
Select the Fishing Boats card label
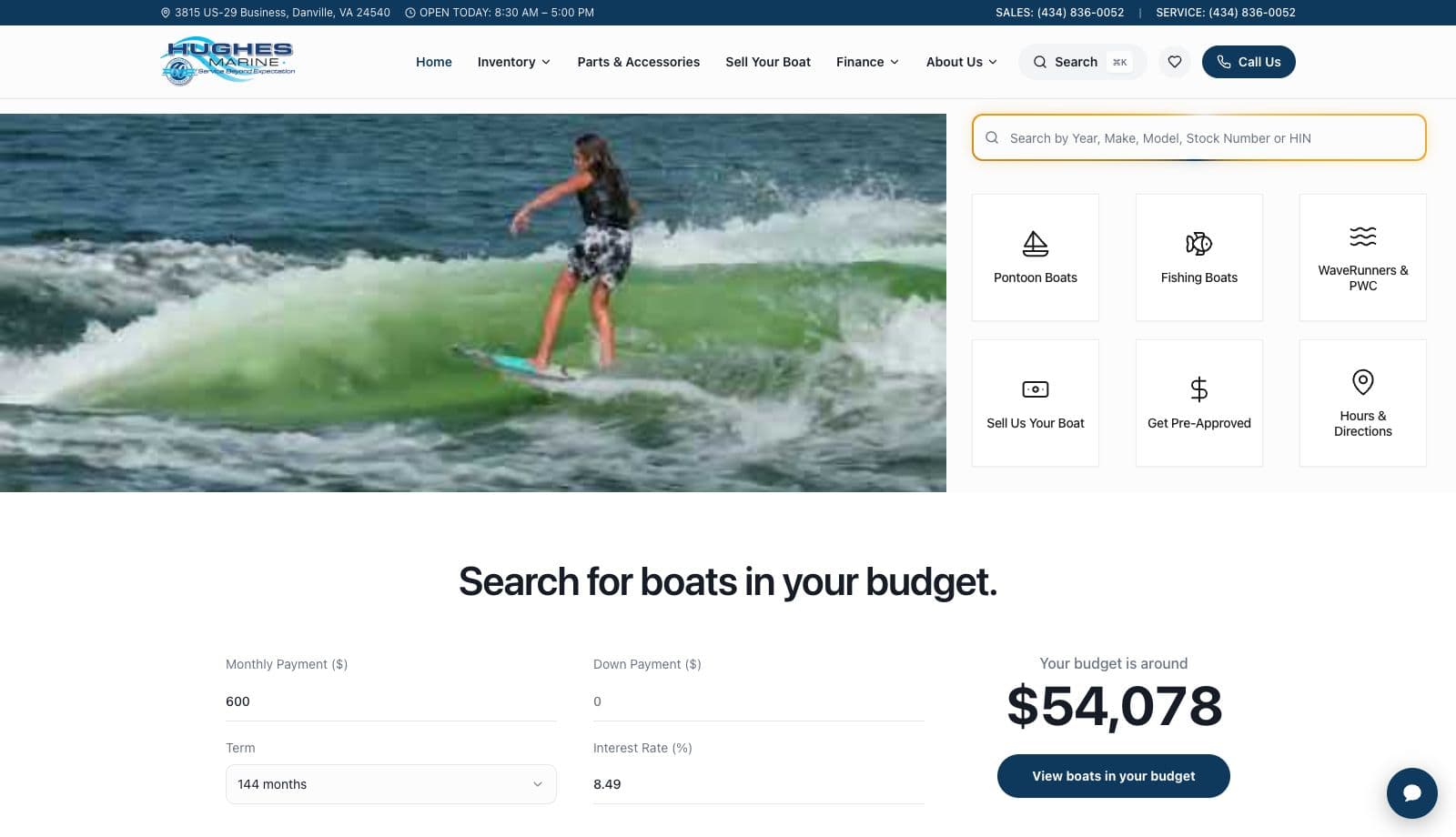(x=1199, y=277)
